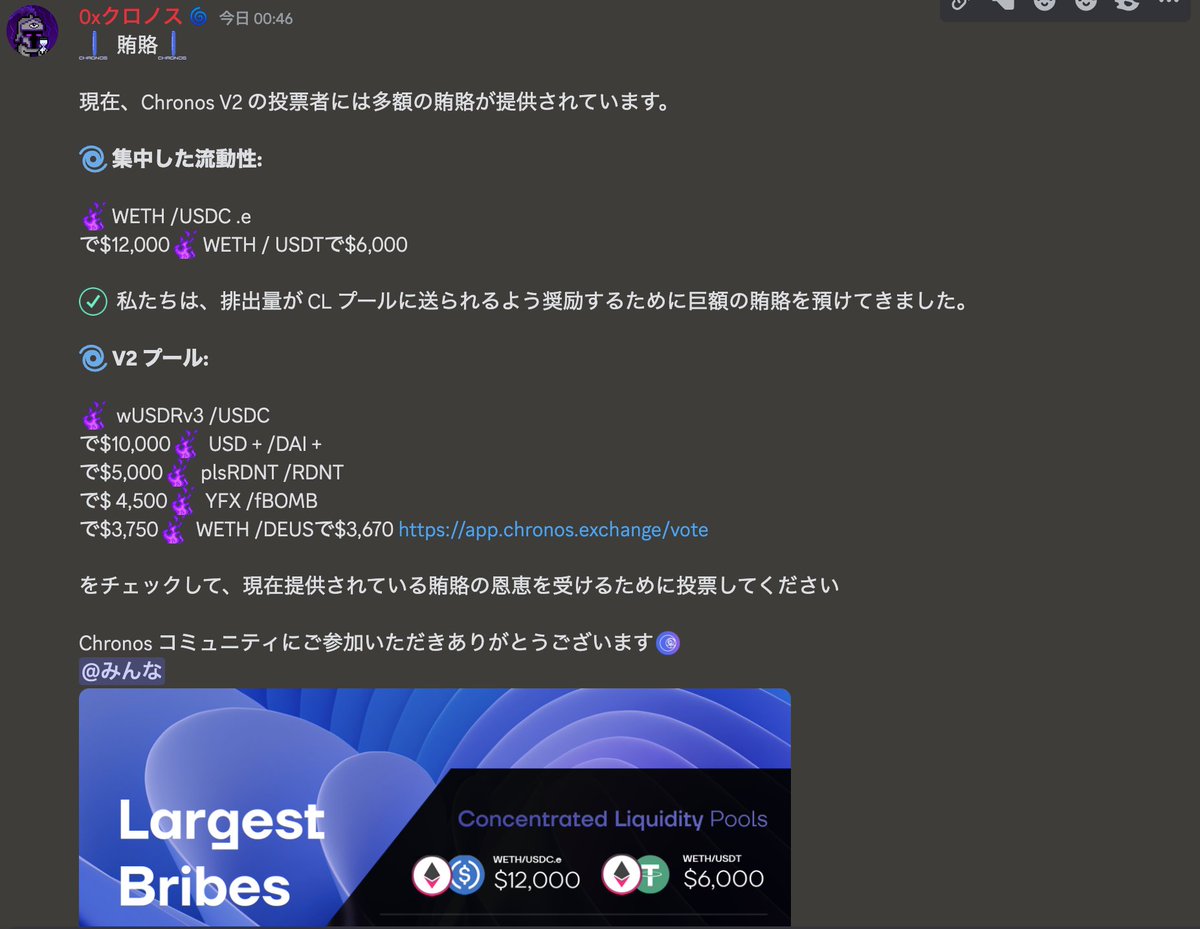Click the Chronos コミュニティ thank-you line

[366, 643]
